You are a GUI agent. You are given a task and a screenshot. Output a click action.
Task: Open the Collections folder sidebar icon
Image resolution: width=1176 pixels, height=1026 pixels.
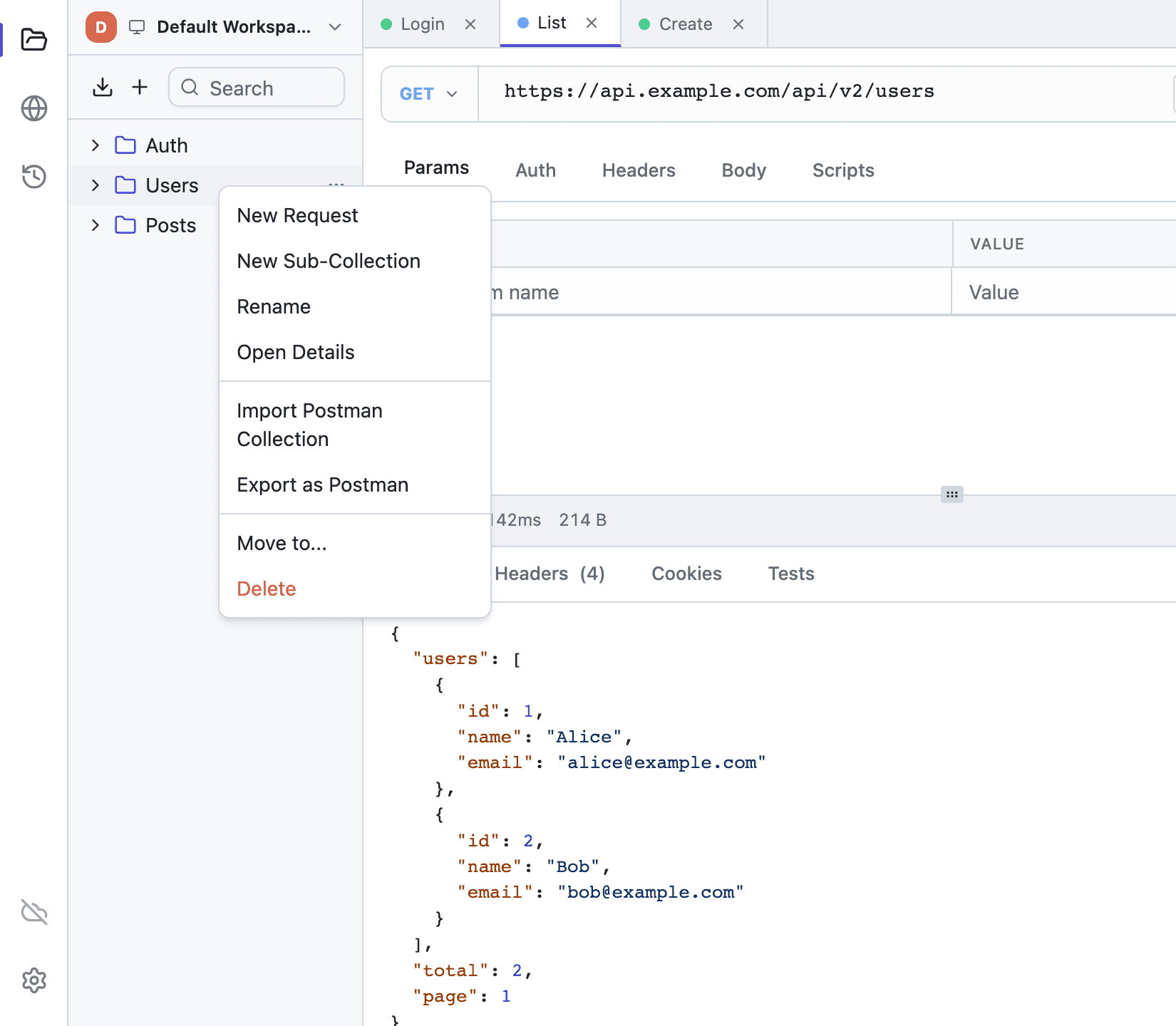(33, 39)
